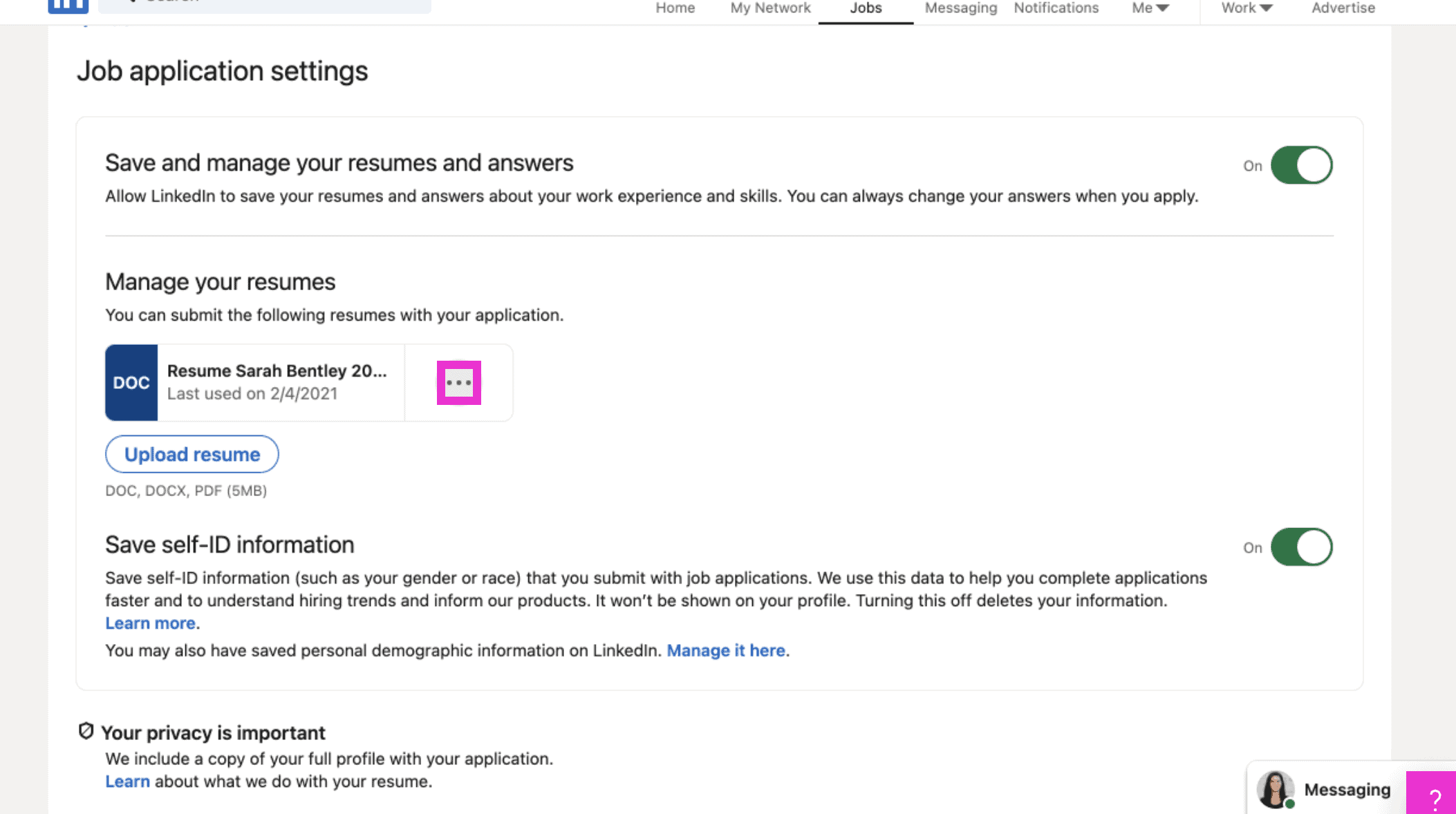Viewport: 1456px width, 814px height.
Task: Select the Advertise menu item
Action: 1342,8
